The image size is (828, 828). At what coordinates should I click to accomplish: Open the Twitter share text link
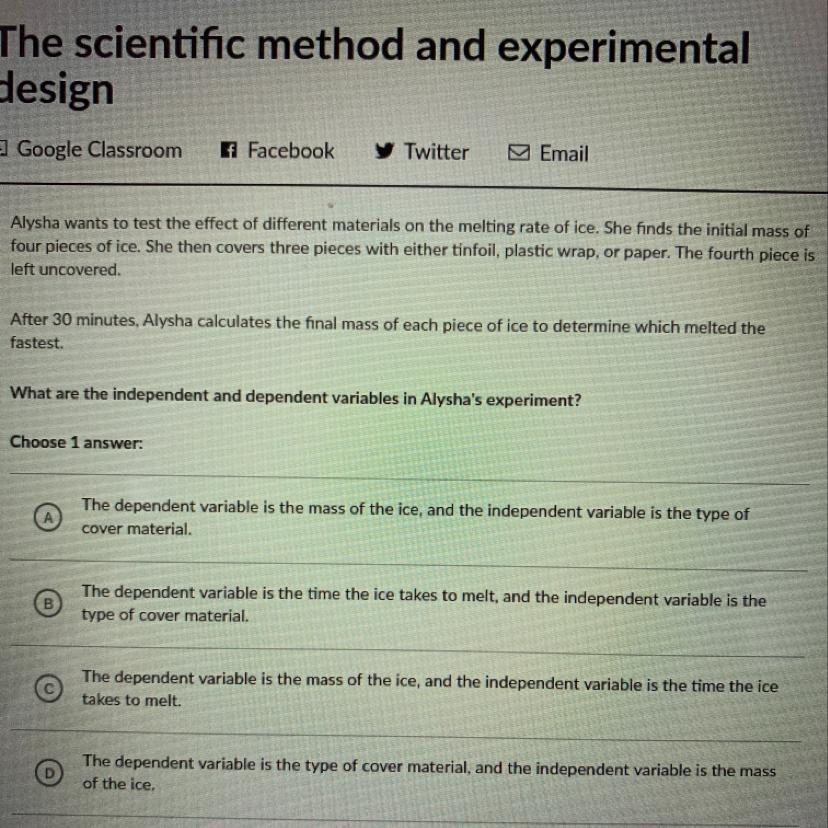(x=436, y=152)
